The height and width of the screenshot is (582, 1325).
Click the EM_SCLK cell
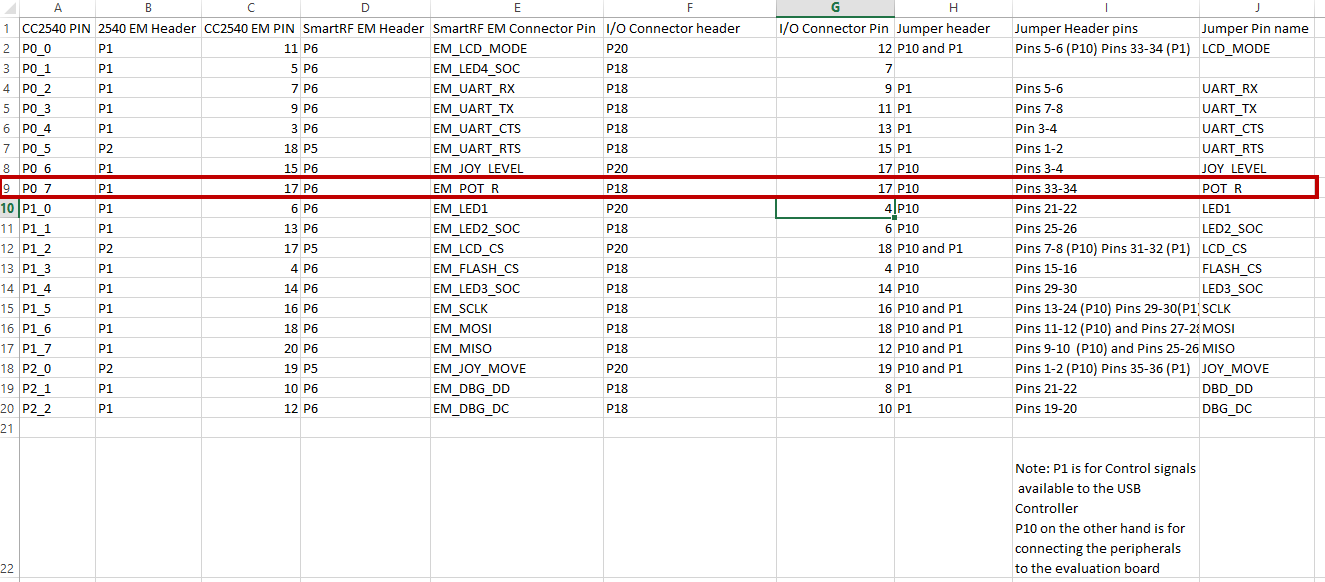(517, 308)
